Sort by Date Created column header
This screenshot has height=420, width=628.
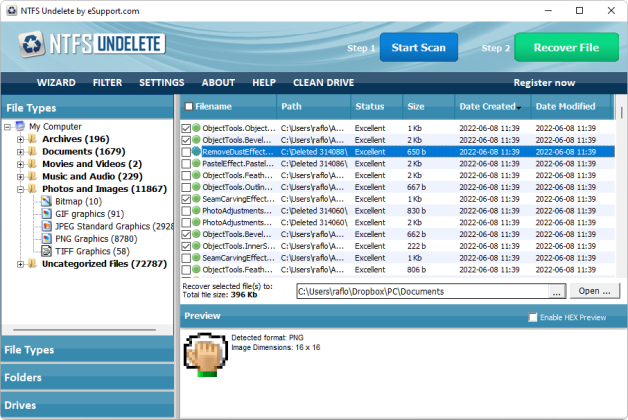(x=493, y=107)
